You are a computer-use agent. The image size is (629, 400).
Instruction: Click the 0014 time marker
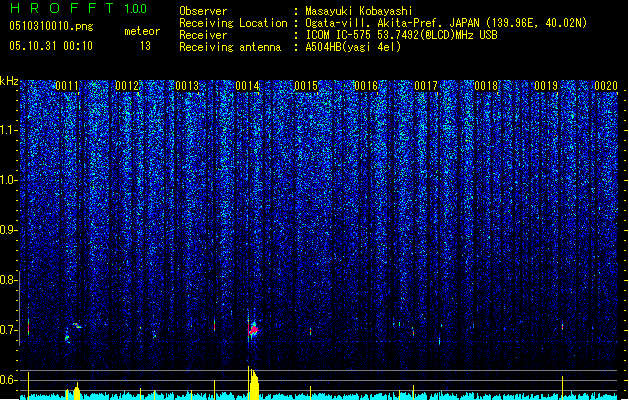coord(247,86)
